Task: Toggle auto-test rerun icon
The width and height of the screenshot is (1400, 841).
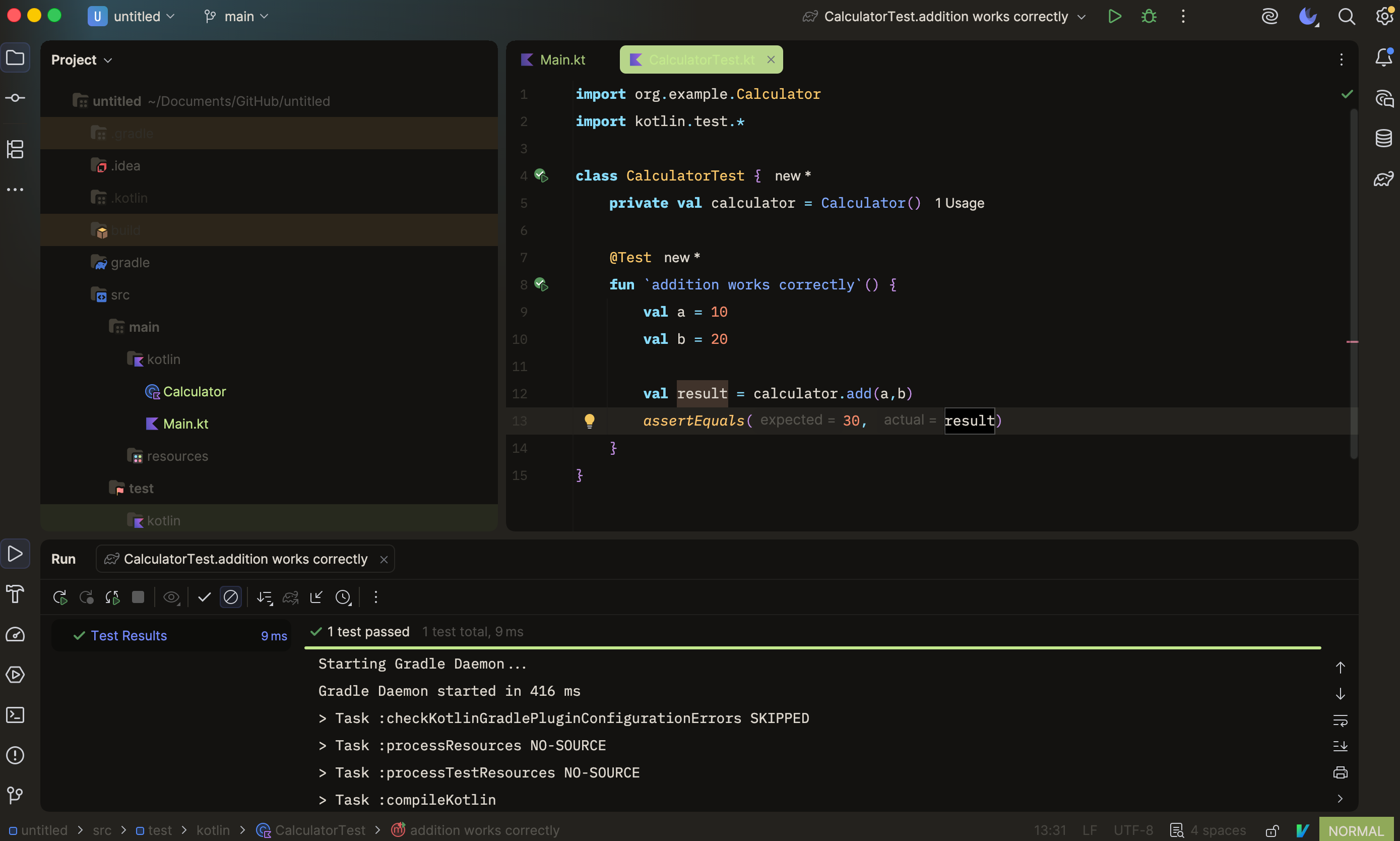Action: coord(112,597)
